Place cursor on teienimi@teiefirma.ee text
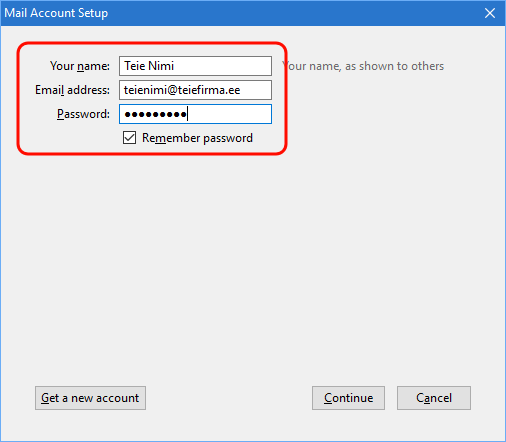Viewport: 506px width, 442px height. [x=182, y=90]
